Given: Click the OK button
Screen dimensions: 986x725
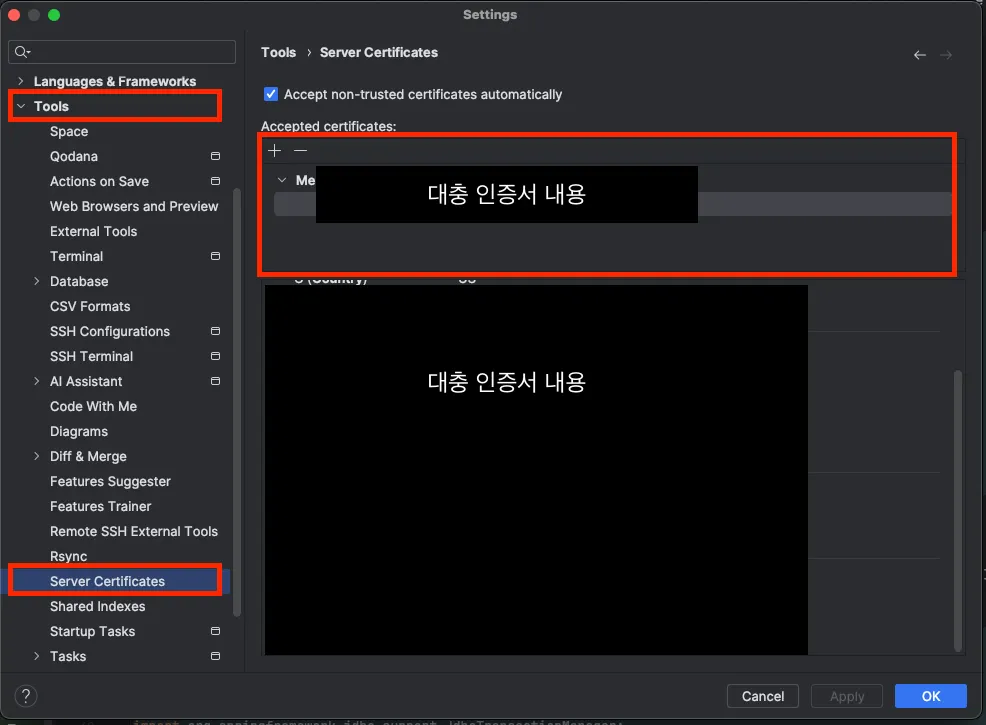Looking at the screenshot, I should coord(931,696).
